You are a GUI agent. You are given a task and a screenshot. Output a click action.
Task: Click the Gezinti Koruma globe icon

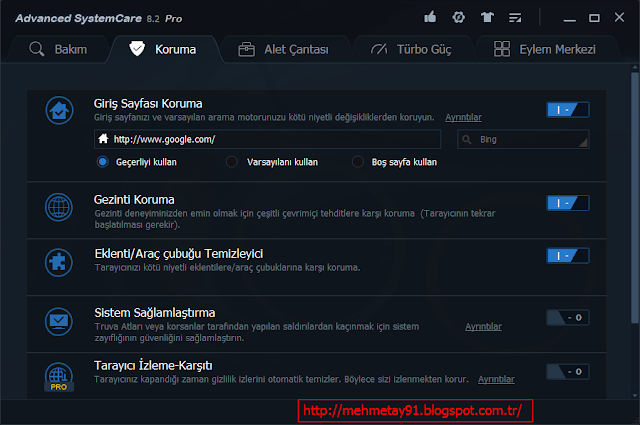point(59,207)
